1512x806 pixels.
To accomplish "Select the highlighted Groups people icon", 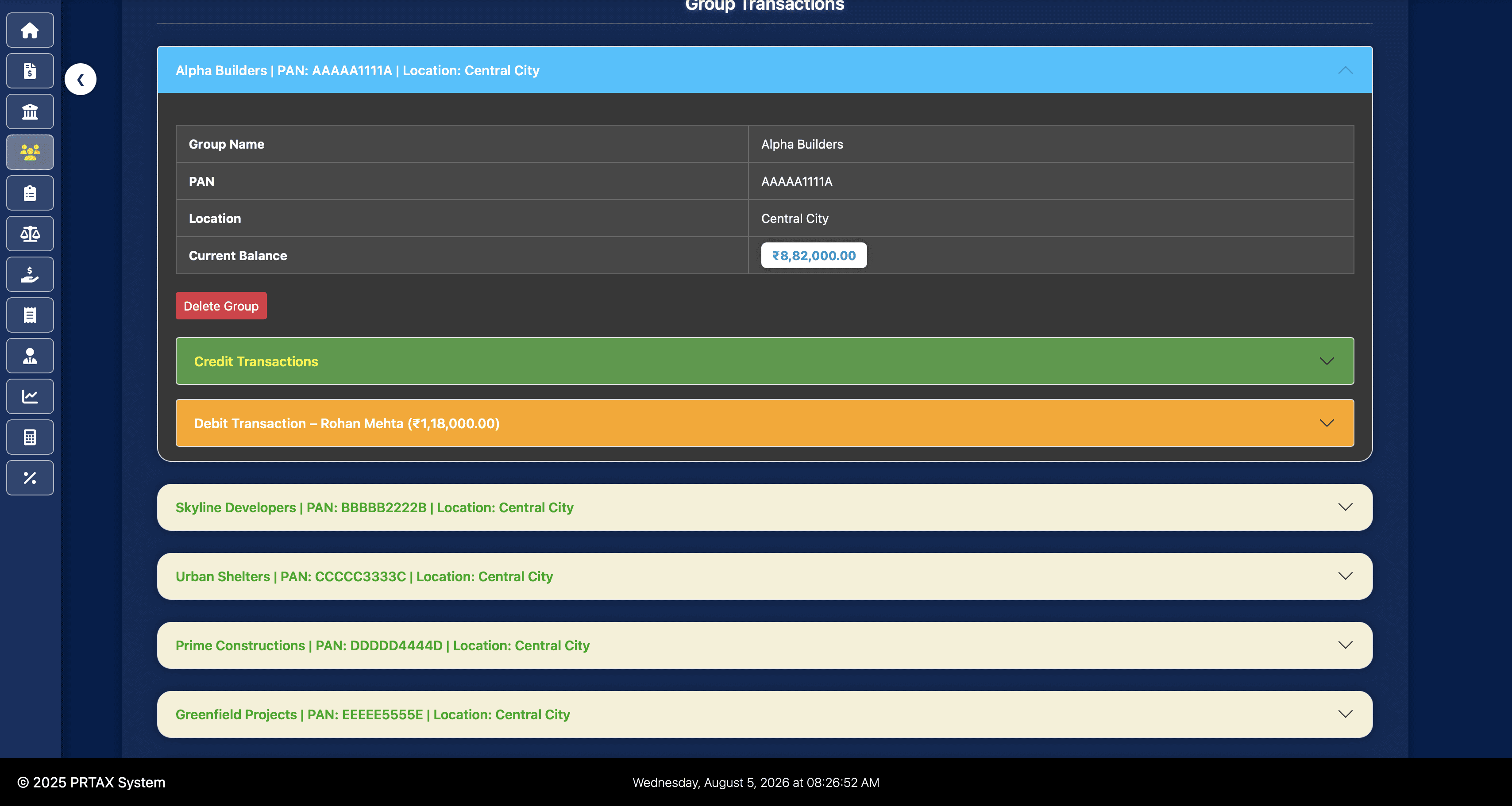I will tap(30, 152).
